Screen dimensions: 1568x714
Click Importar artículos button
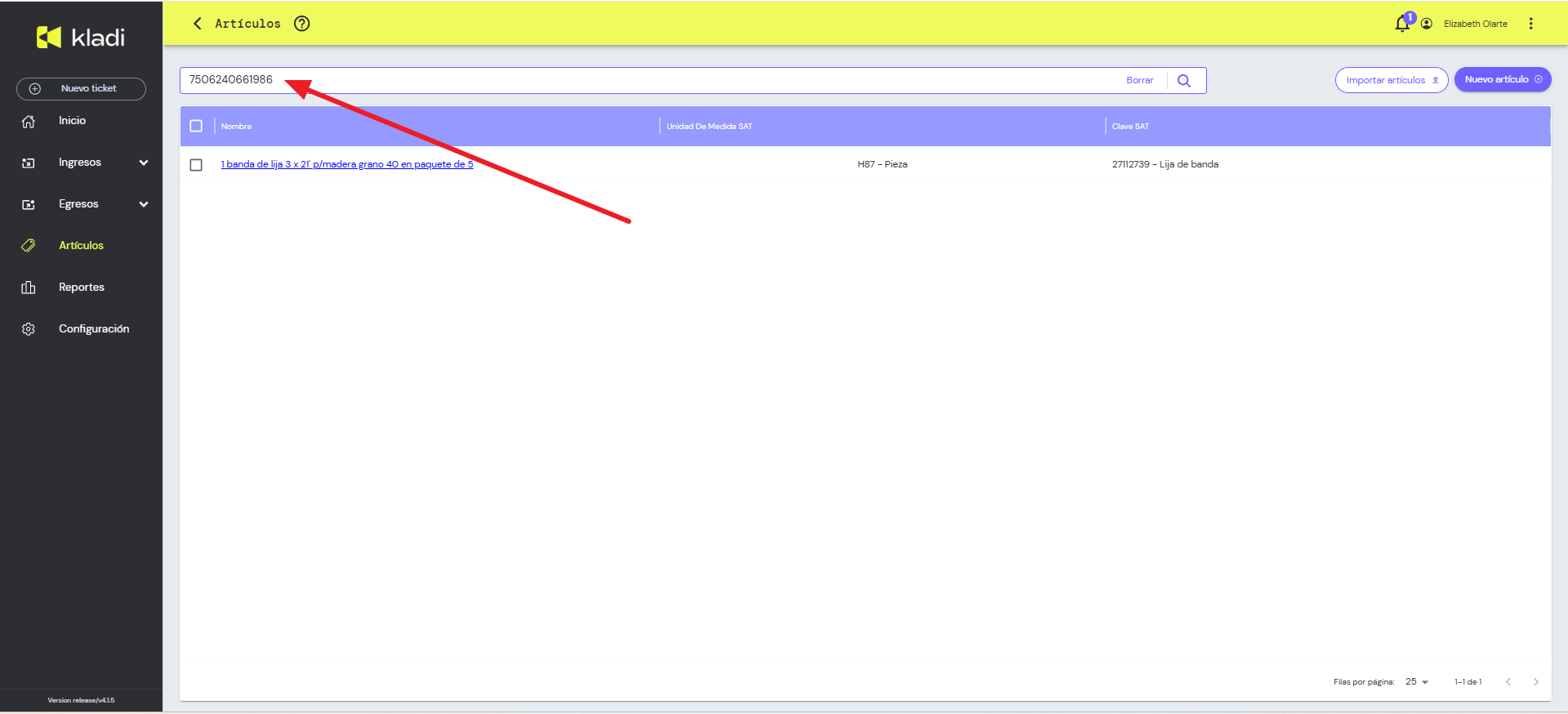coord(1392,80)
